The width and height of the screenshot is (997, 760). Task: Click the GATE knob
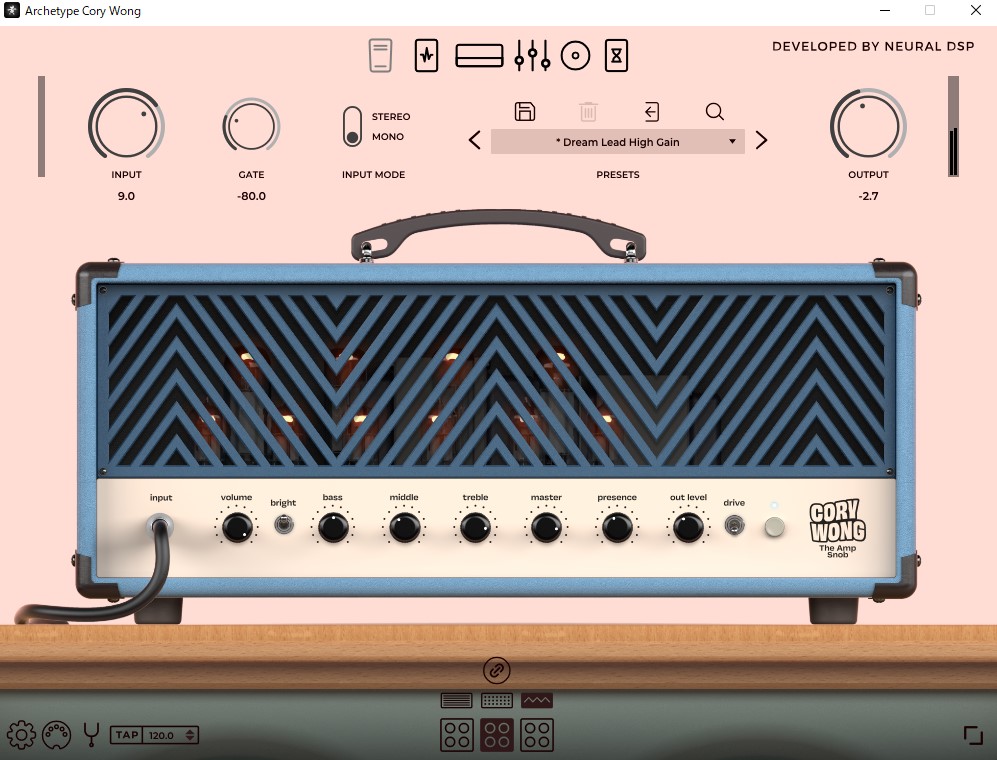(x=251, y=125)
